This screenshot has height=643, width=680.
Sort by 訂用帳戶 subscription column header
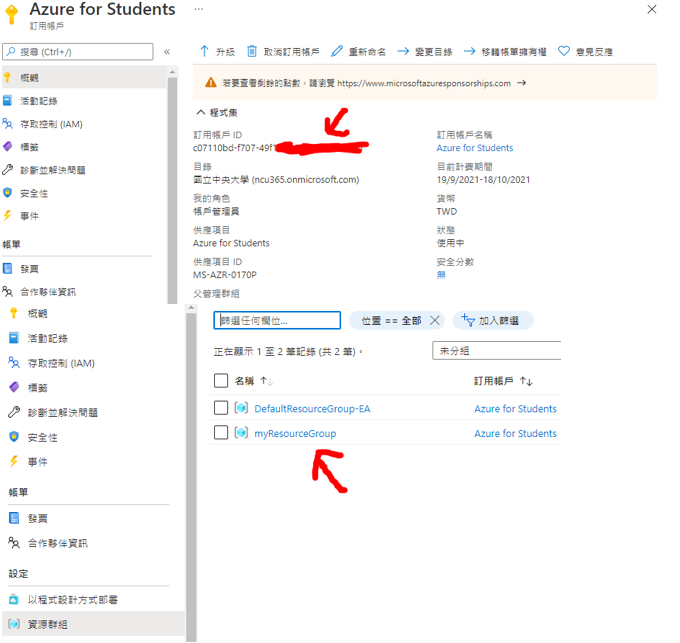[503, 381]
